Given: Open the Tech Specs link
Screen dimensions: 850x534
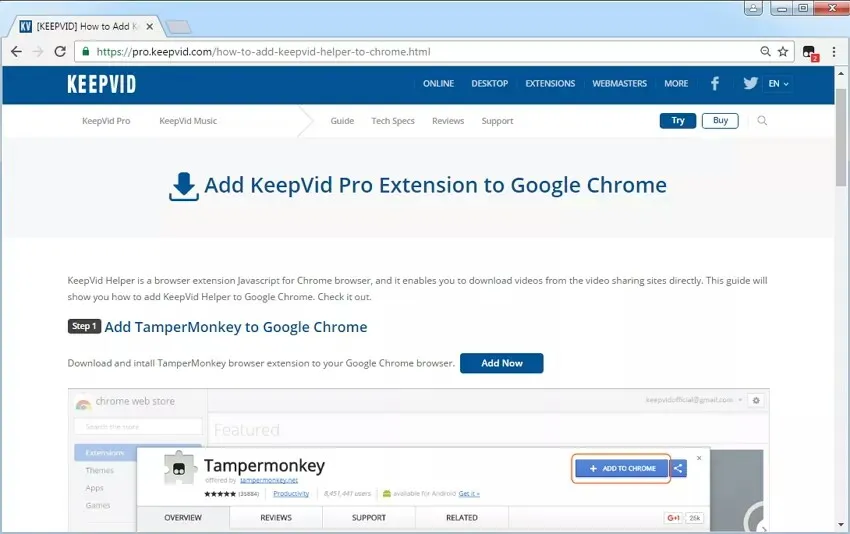Looking at the screenshot, I should pos(393,121).
